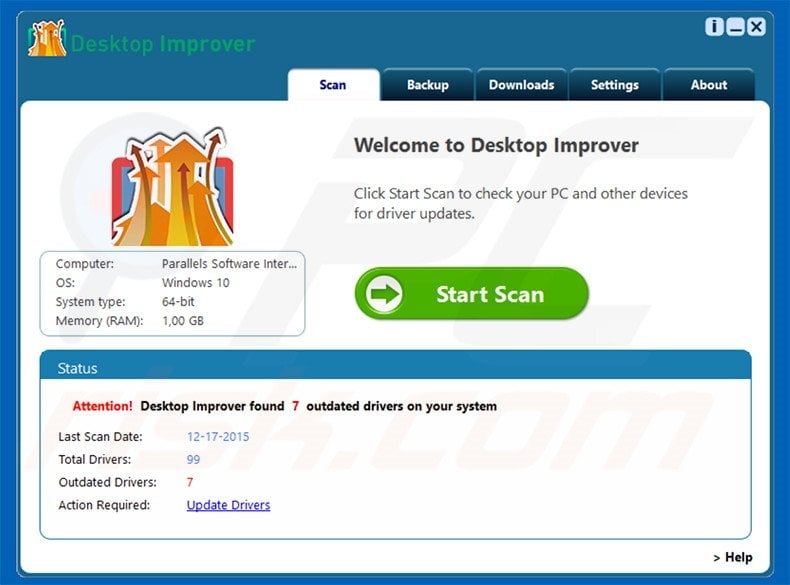This screenshot has height=585, width=790.
Task: Click the Action Required label
Action: point(104,505)
